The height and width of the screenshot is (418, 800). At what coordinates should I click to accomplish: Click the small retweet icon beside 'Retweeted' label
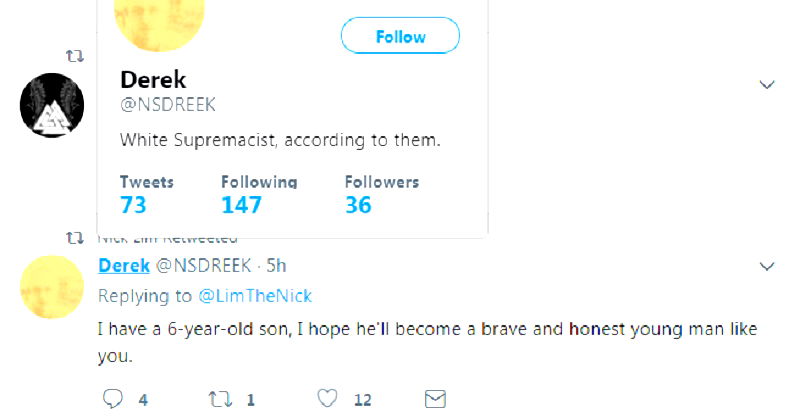coord(72,239)
